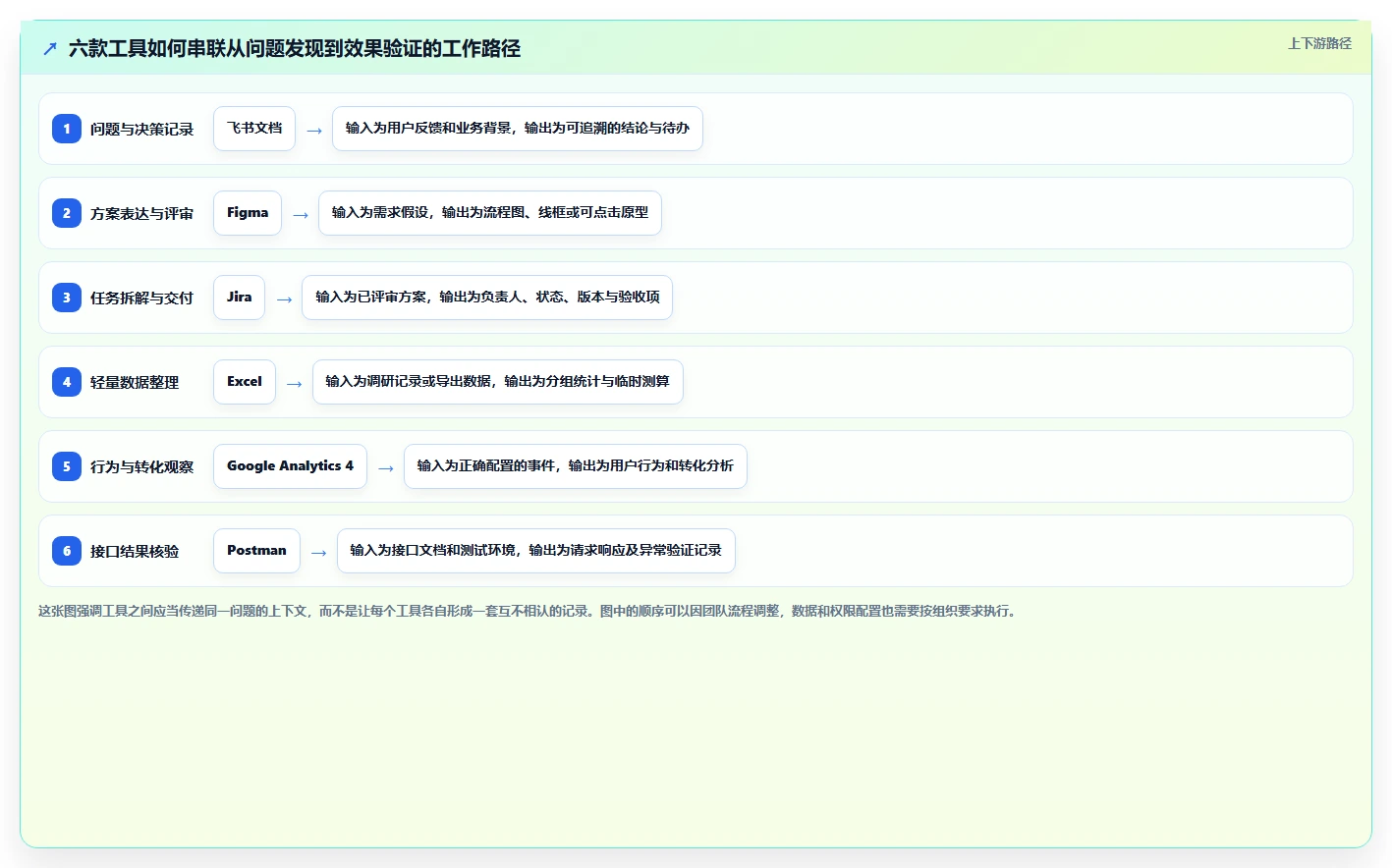Click the description 输入为需求假设，输出为流程图
The height and width of the screenshot is (868, 1392).
coord(490,213)
